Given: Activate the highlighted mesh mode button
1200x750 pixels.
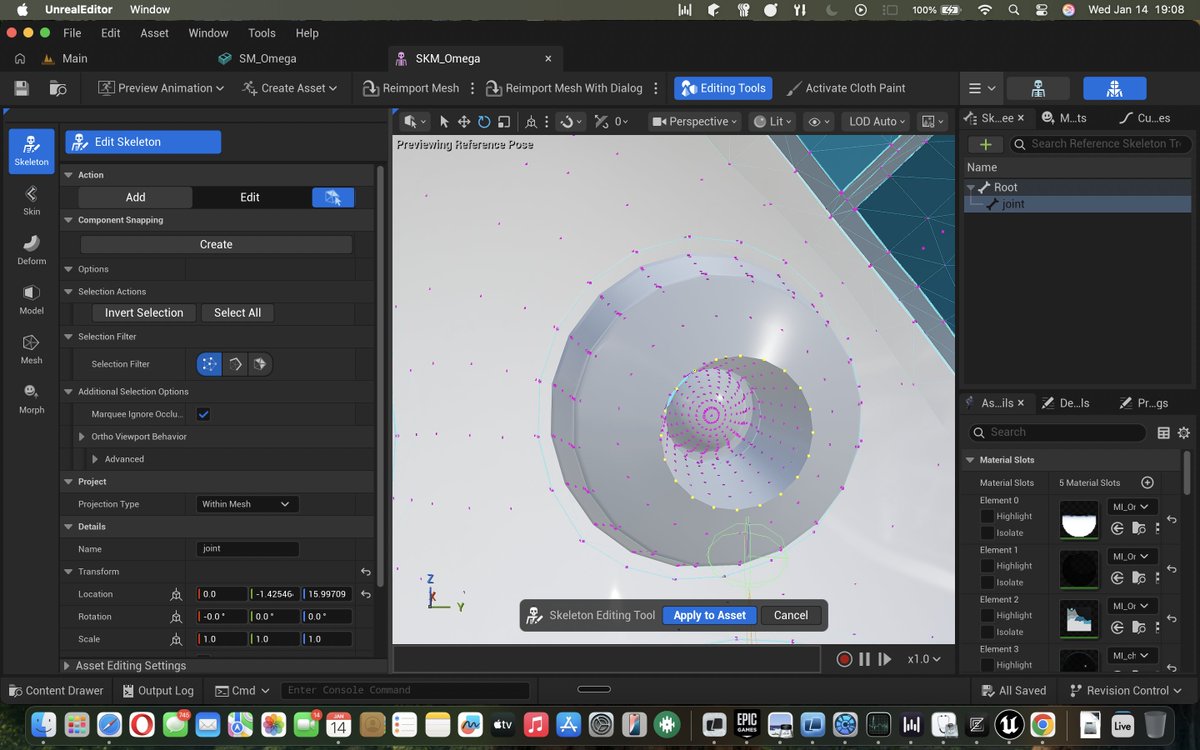Looking at the screenshot, I should coord(1115,88).
